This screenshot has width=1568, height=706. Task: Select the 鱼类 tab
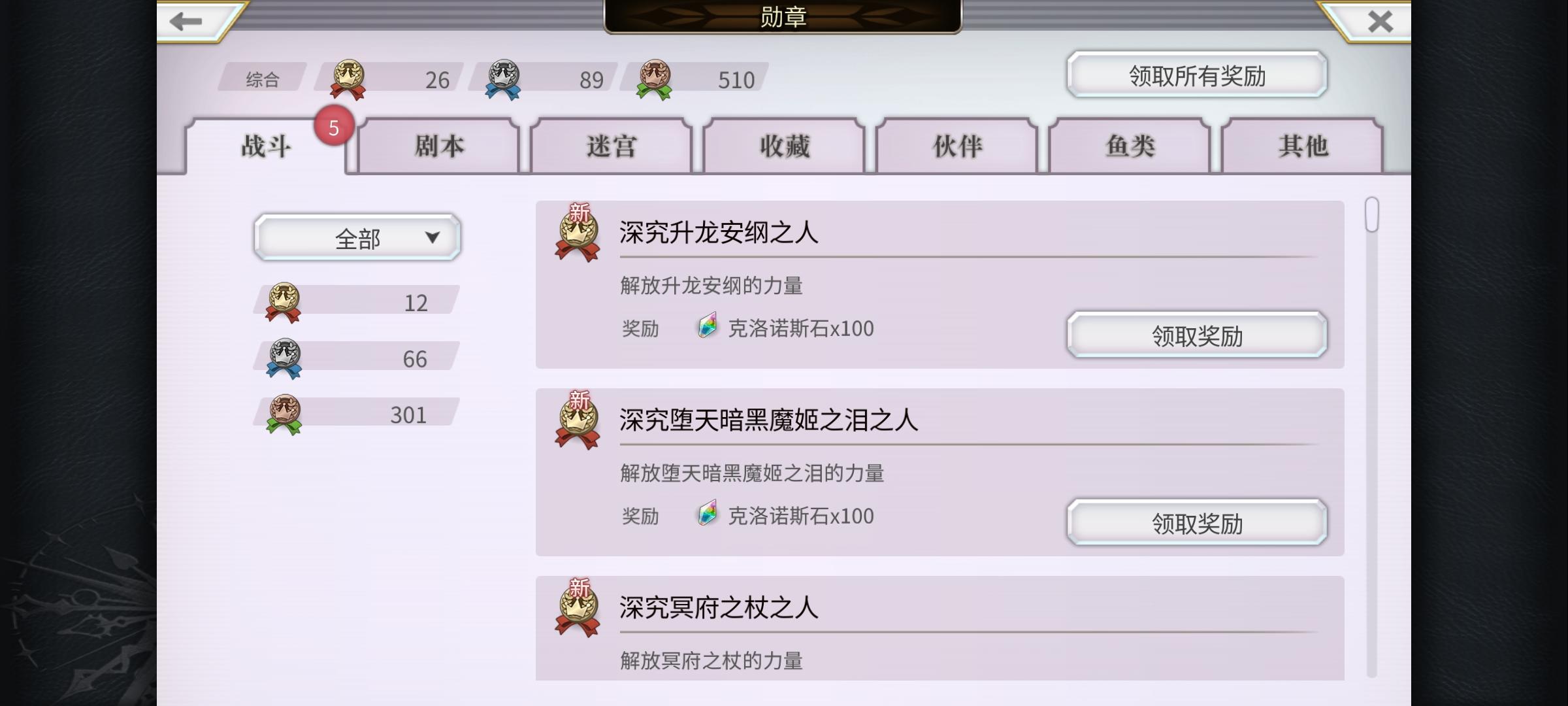tap(1130, 146)
